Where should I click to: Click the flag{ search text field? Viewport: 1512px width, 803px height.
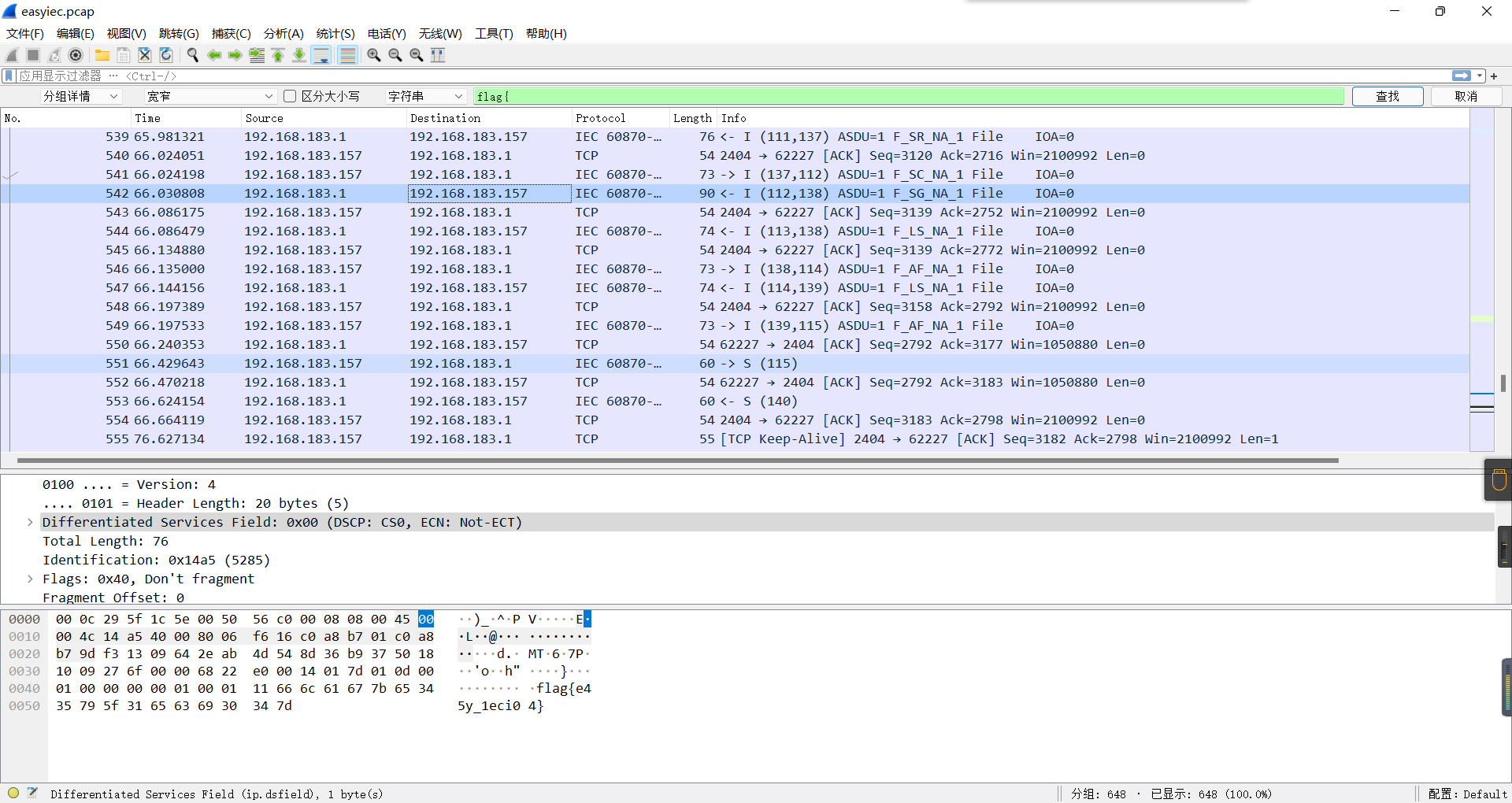908,96
